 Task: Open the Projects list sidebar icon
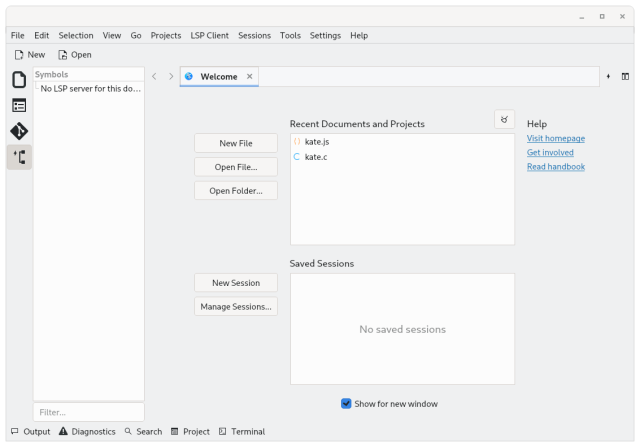click(19, 105)
